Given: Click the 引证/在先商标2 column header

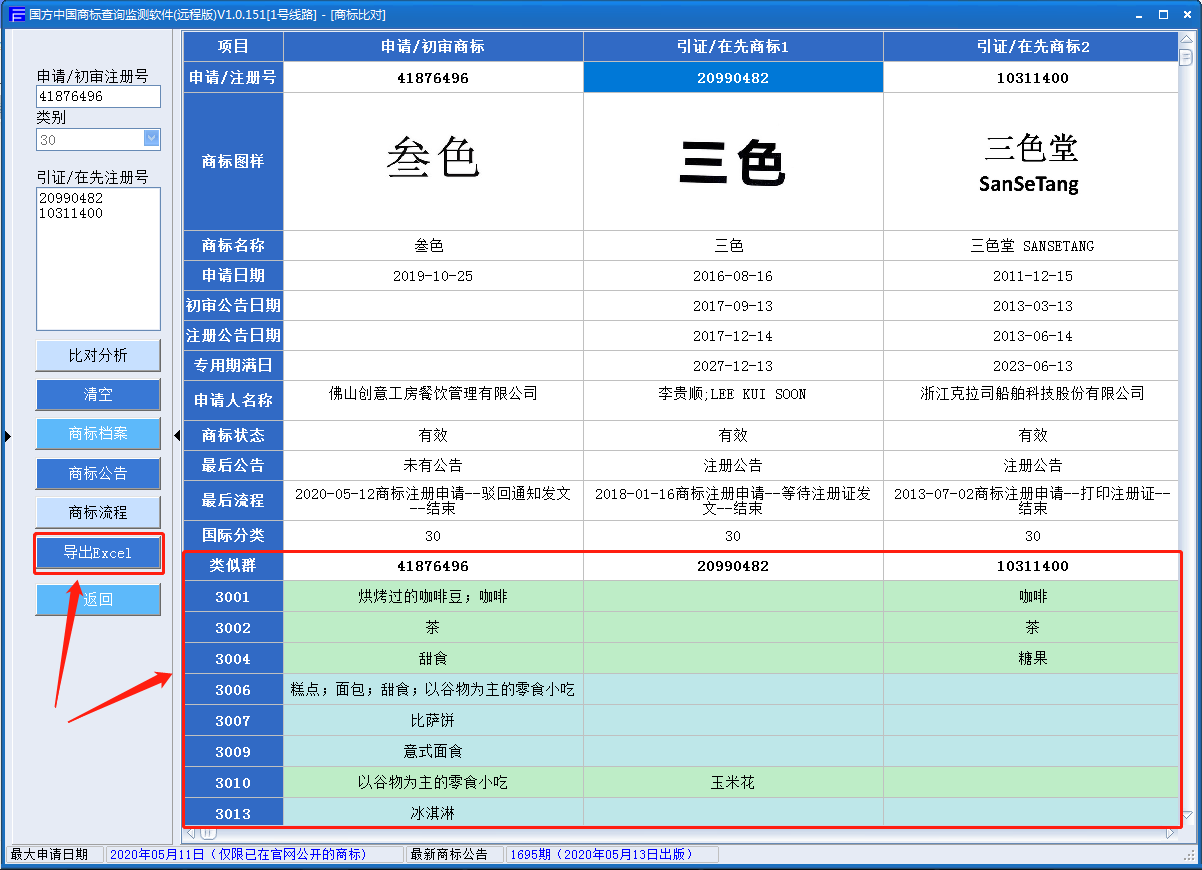Looking at the screenshot, I should pyautogui.click(x=1032, y=46).
